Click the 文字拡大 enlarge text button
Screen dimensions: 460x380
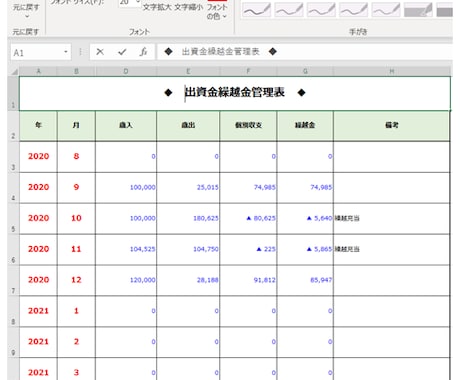pos(157,7)
